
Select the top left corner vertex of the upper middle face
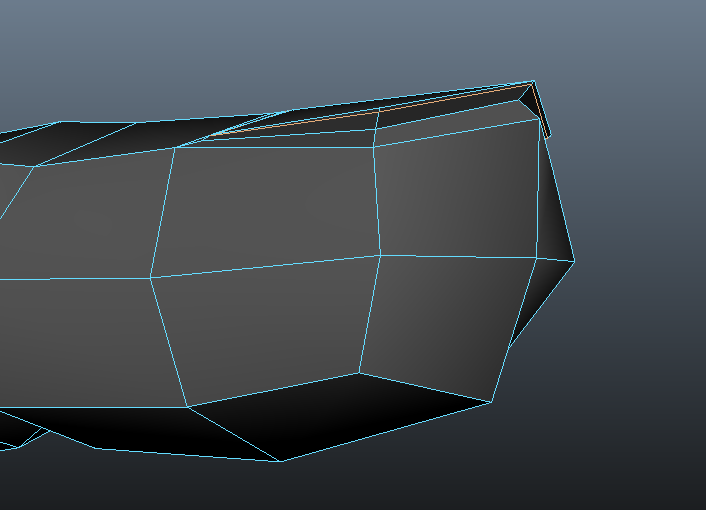[x=176, y=148]
